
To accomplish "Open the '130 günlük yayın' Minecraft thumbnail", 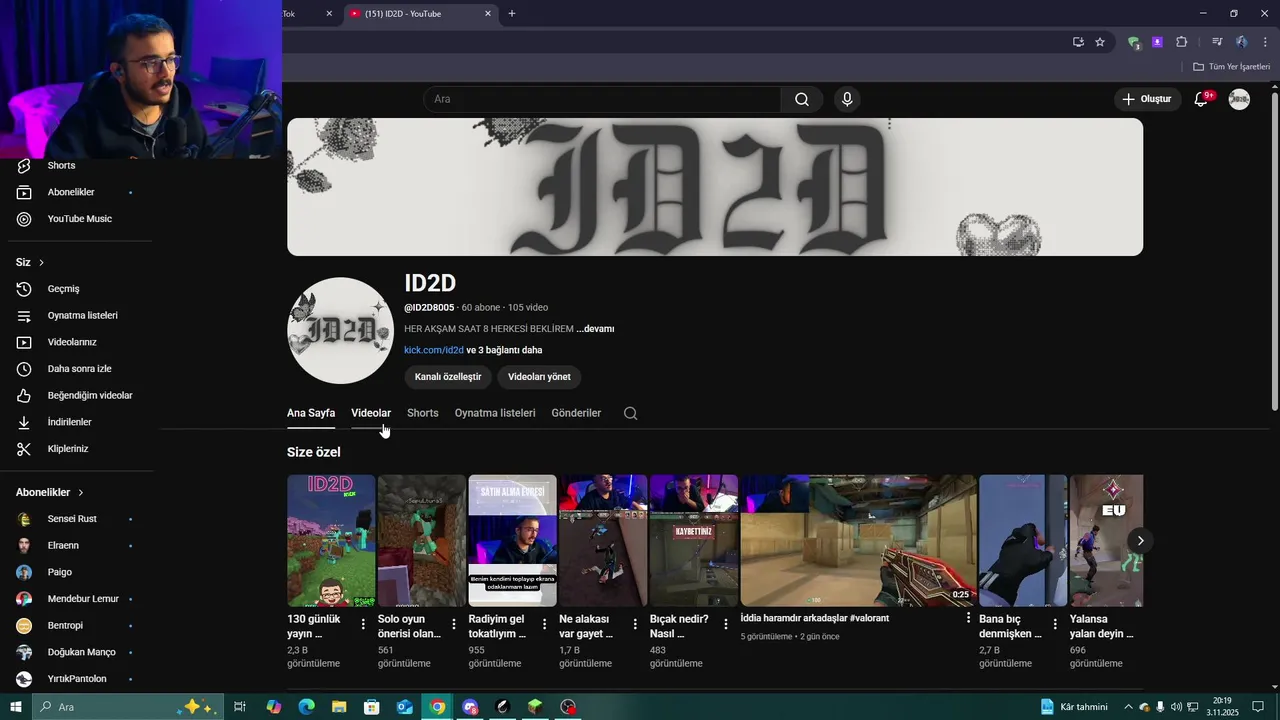I will (331, 541).
